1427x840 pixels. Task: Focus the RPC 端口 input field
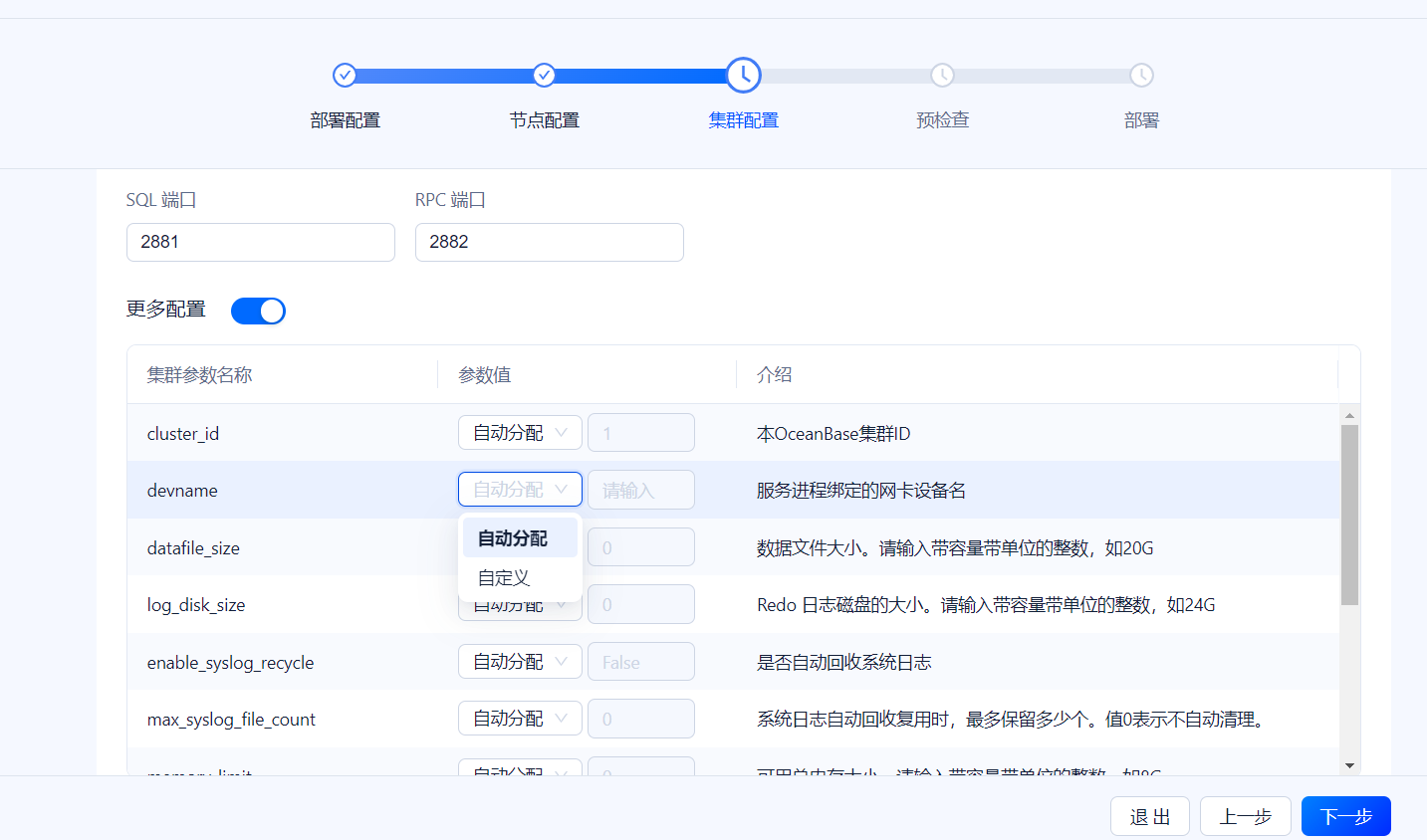click(550, 242)
